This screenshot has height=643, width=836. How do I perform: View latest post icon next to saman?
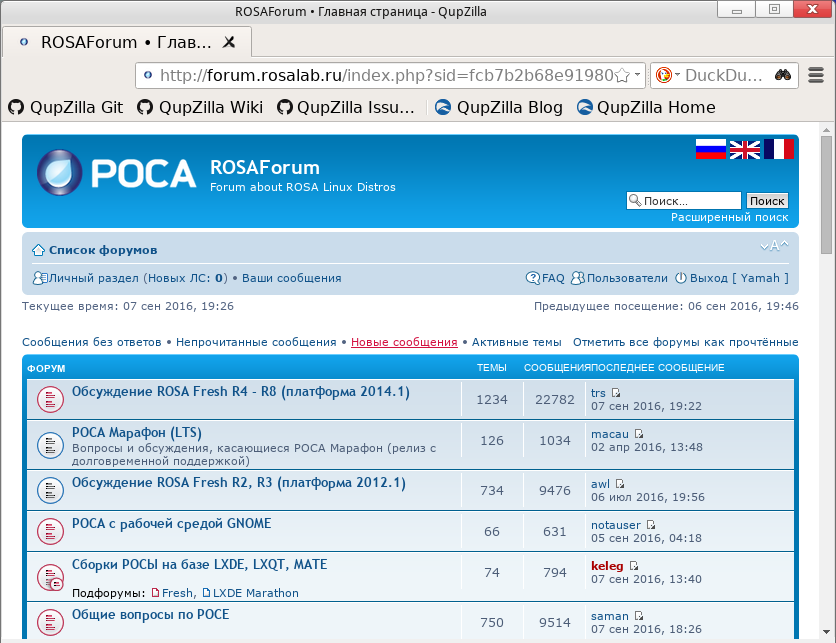pyautogui.click(x=639, y=616)
